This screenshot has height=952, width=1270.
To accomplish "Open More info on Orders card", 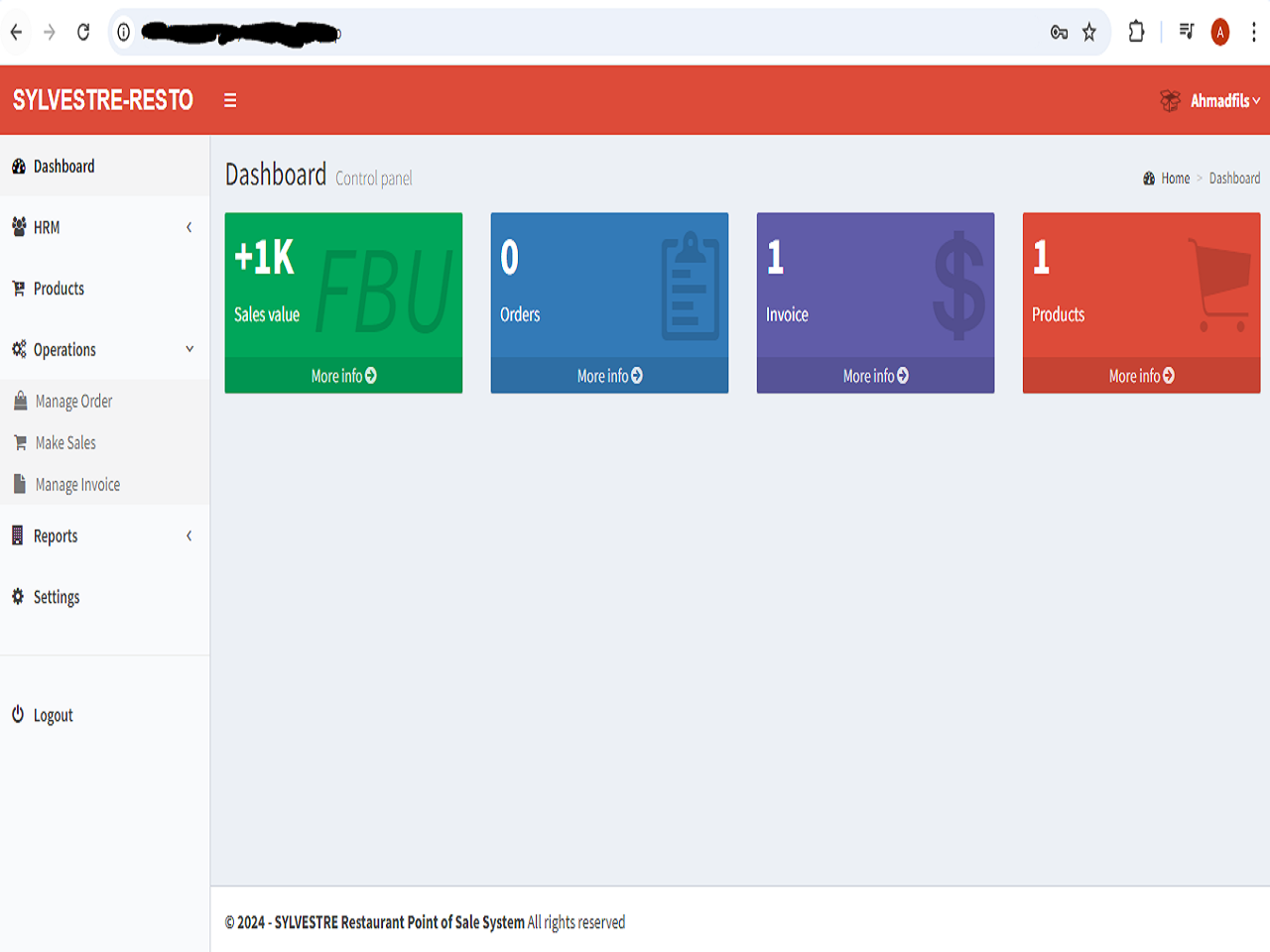I will tap(609, 376).
